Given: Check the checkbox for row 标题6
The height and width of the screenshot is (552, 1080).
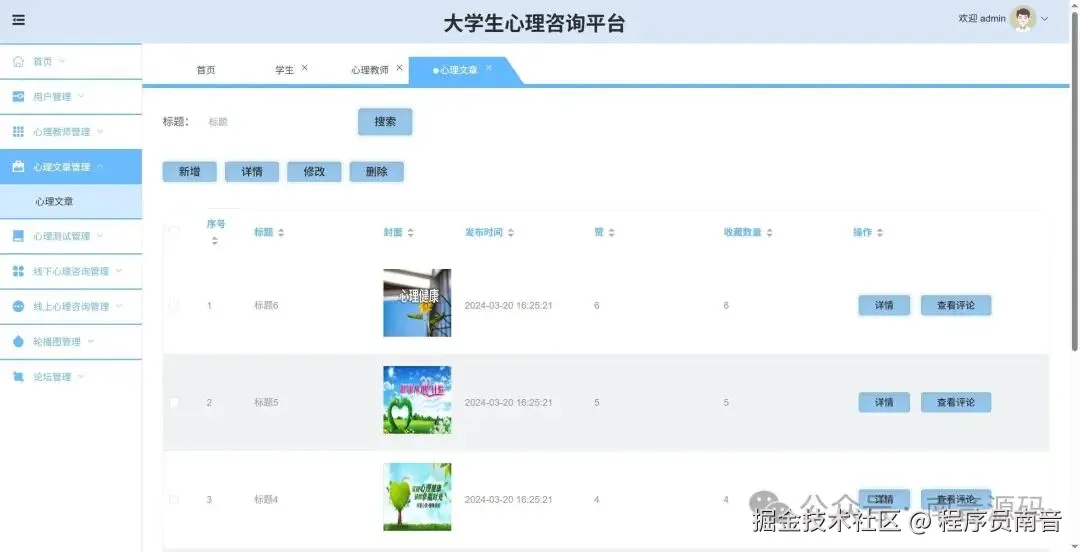Looking at the screenshot, I should point(174,305).
